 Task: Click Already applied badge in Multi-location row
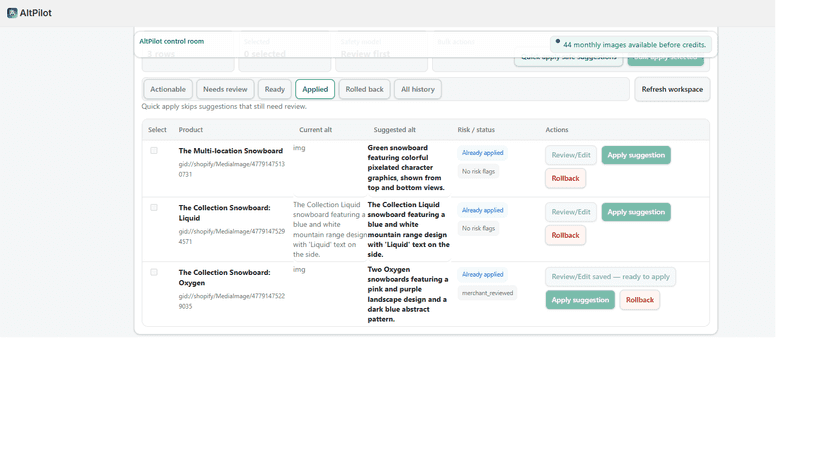(483, 153)
